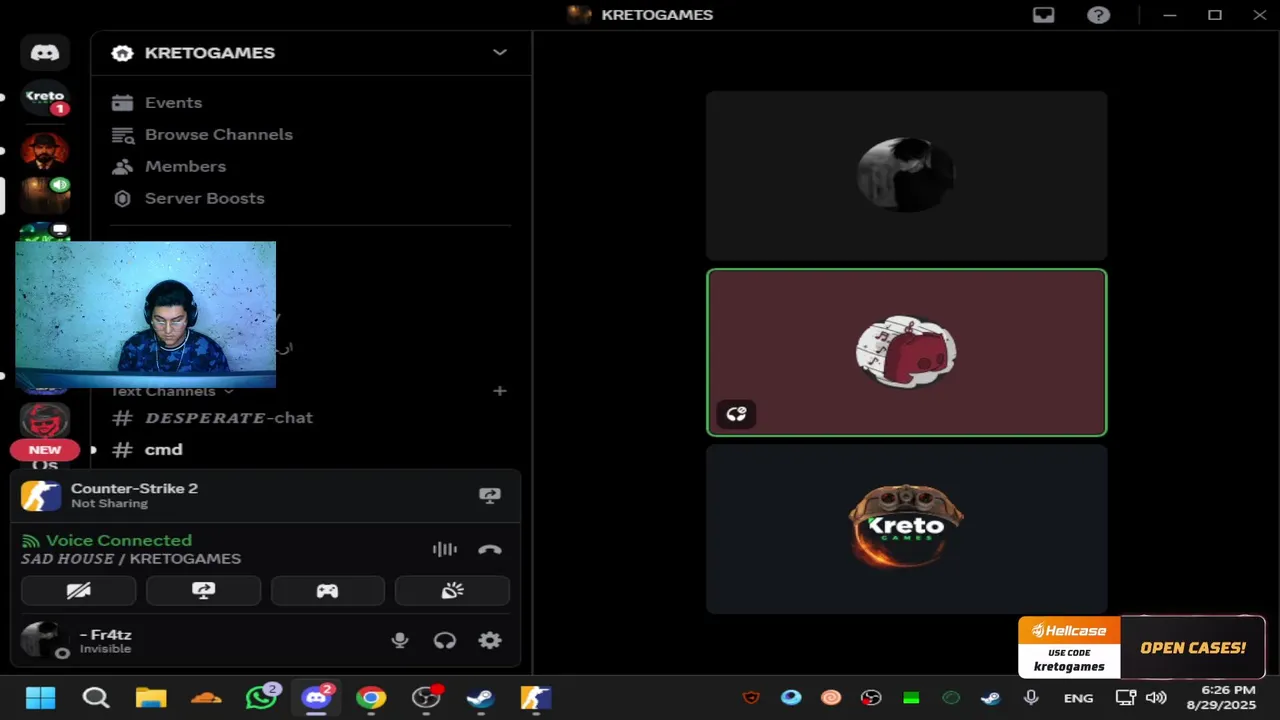Open Google Chrome from taskbar
This screenshot has height=720, width=1280.
371,698
